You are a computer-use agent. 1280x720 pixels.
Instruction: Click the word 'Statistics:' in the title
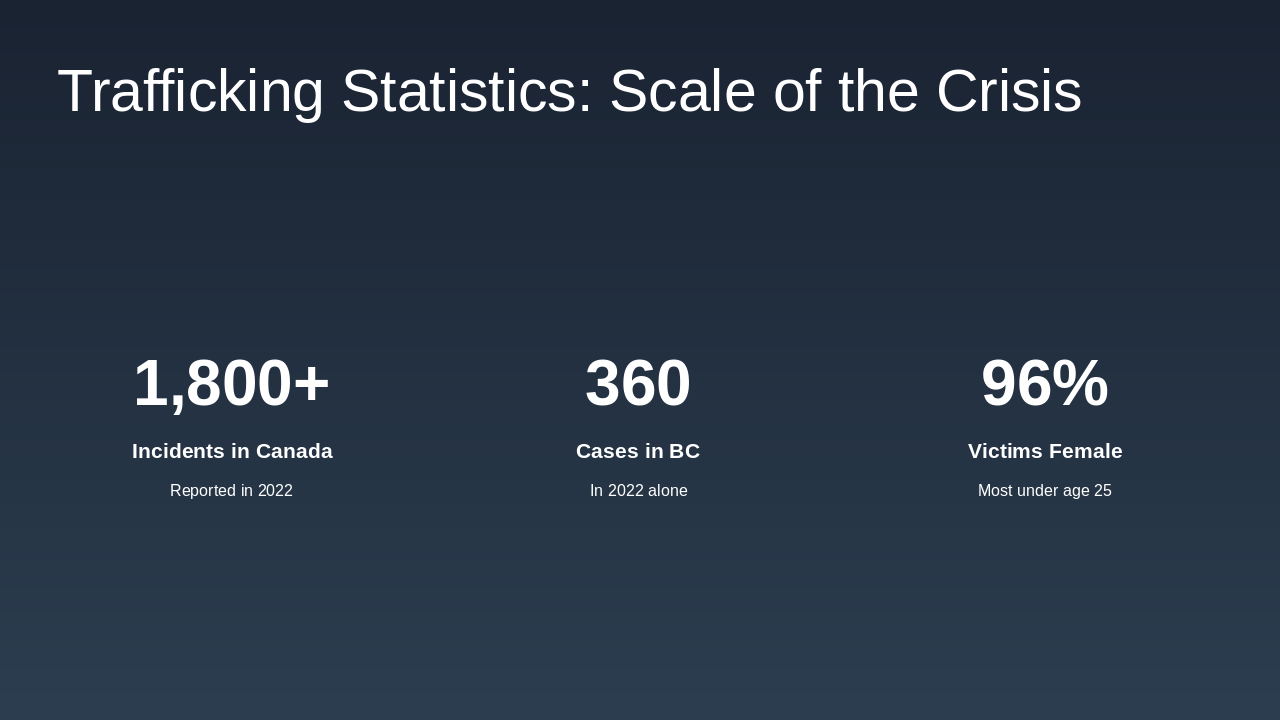click(467, 91)
